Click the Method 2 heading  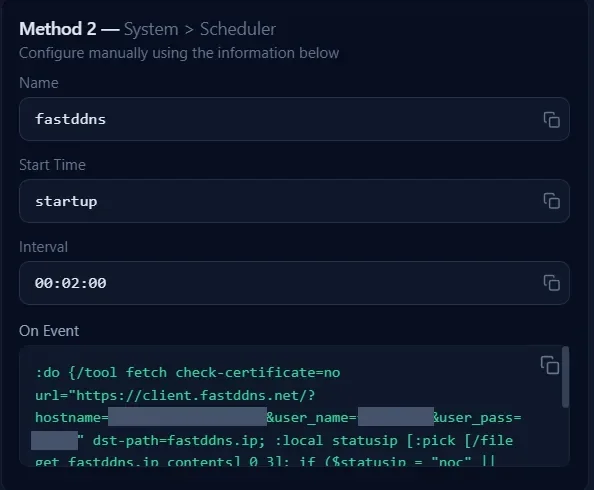(58, 29)
